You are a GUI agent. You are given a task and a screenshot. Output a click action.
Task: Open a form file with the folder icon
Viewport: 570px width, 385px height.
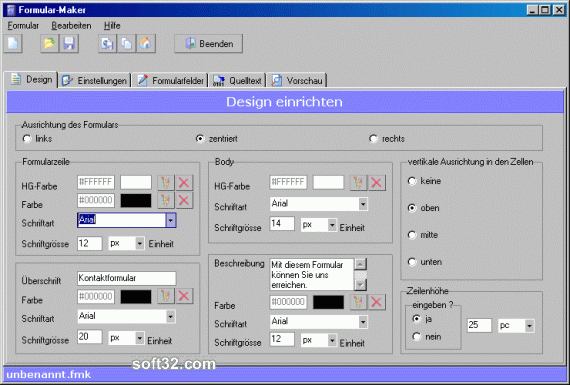pos(49,44)
